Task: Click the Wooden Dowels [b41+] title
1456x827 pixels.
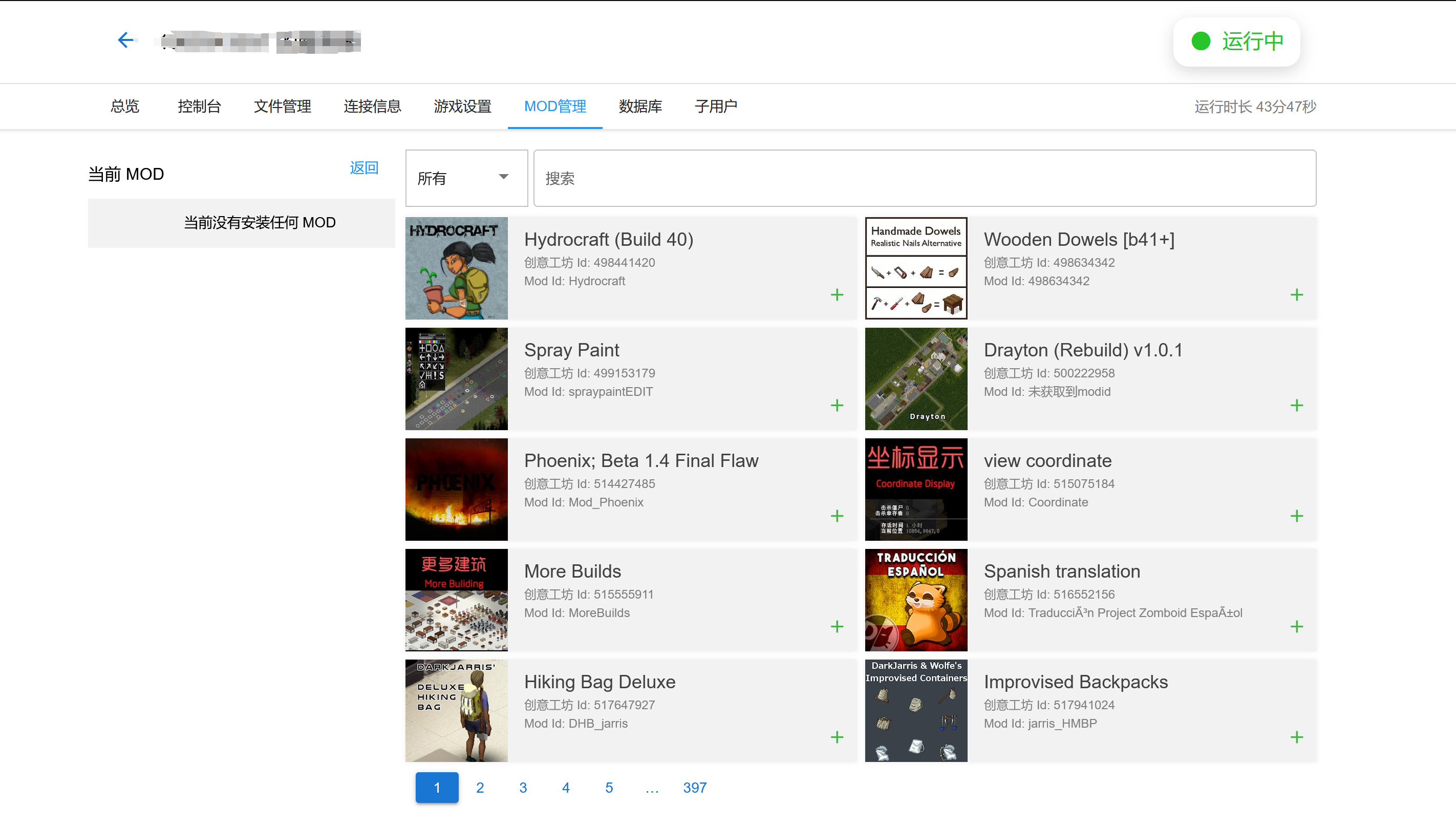Action: click(1079, 240)
